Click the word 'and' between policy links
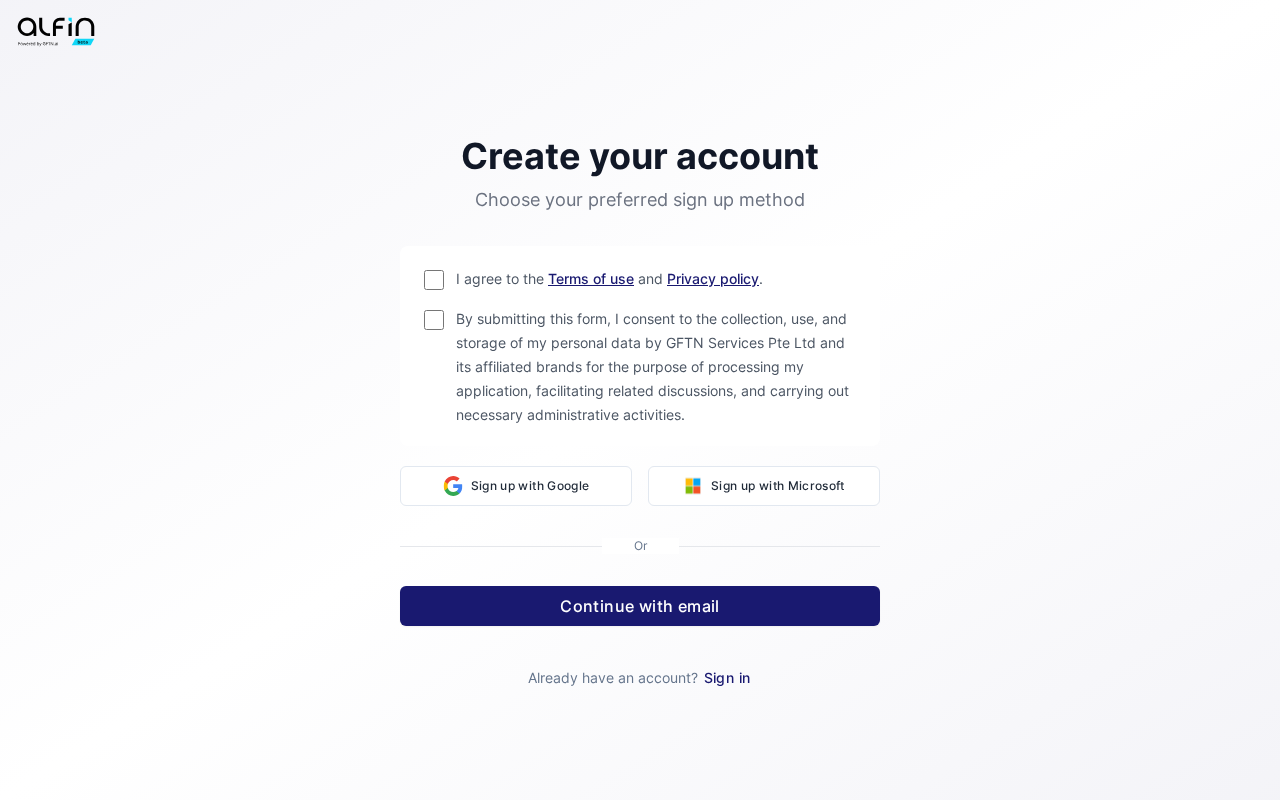Image resolution: width=1280 pixels, height=800 pixels. click(x=650, y=279)
